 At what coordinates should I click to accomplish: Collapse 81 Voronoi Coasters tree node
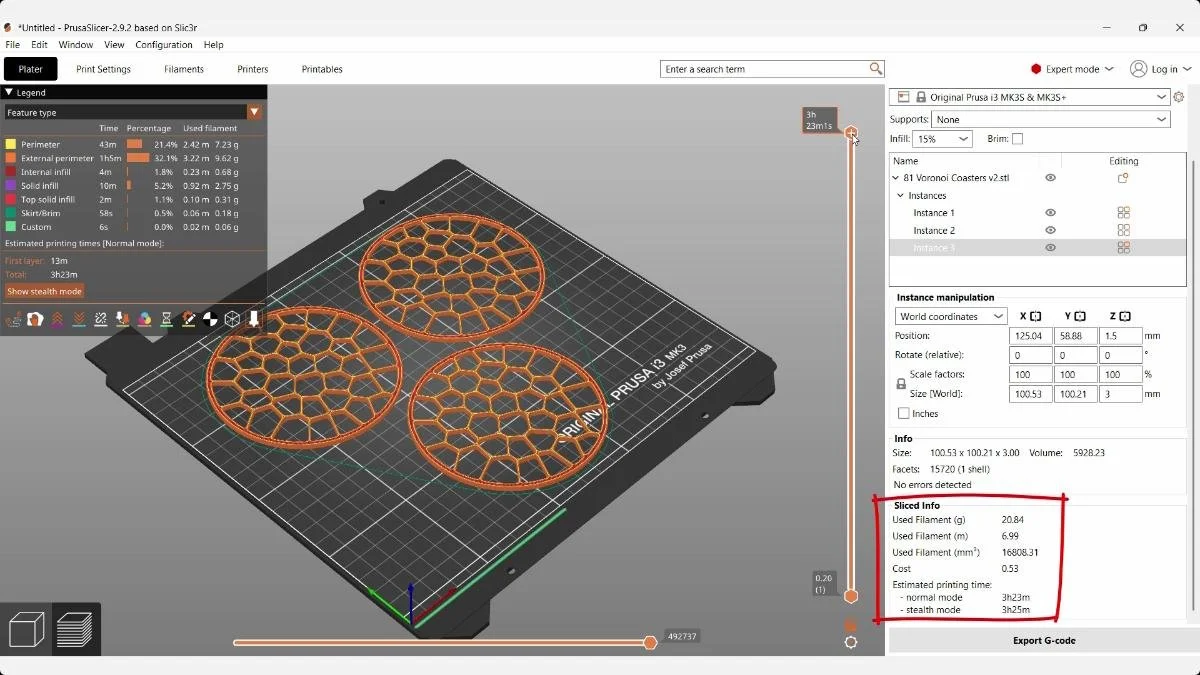click(895, 178)
